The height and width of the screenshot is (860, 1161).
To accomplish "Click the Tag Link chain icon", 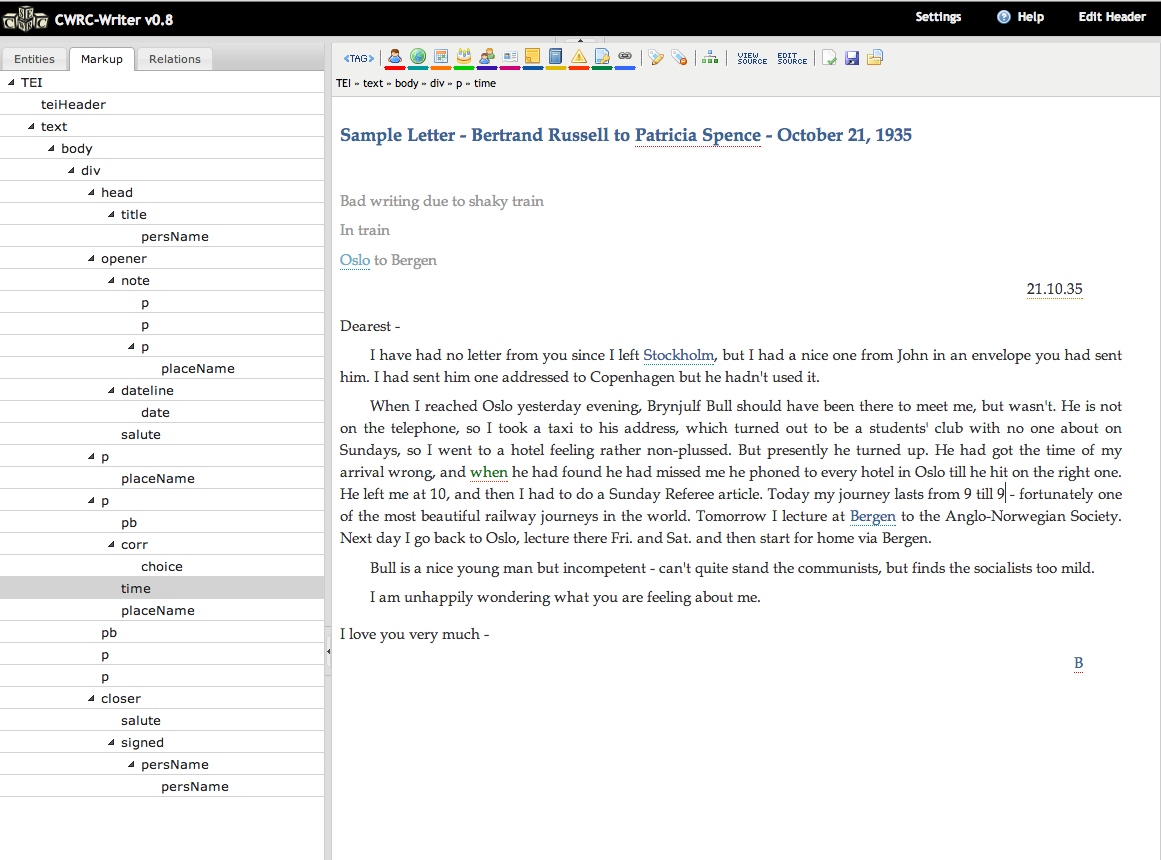I will [625, 57].
